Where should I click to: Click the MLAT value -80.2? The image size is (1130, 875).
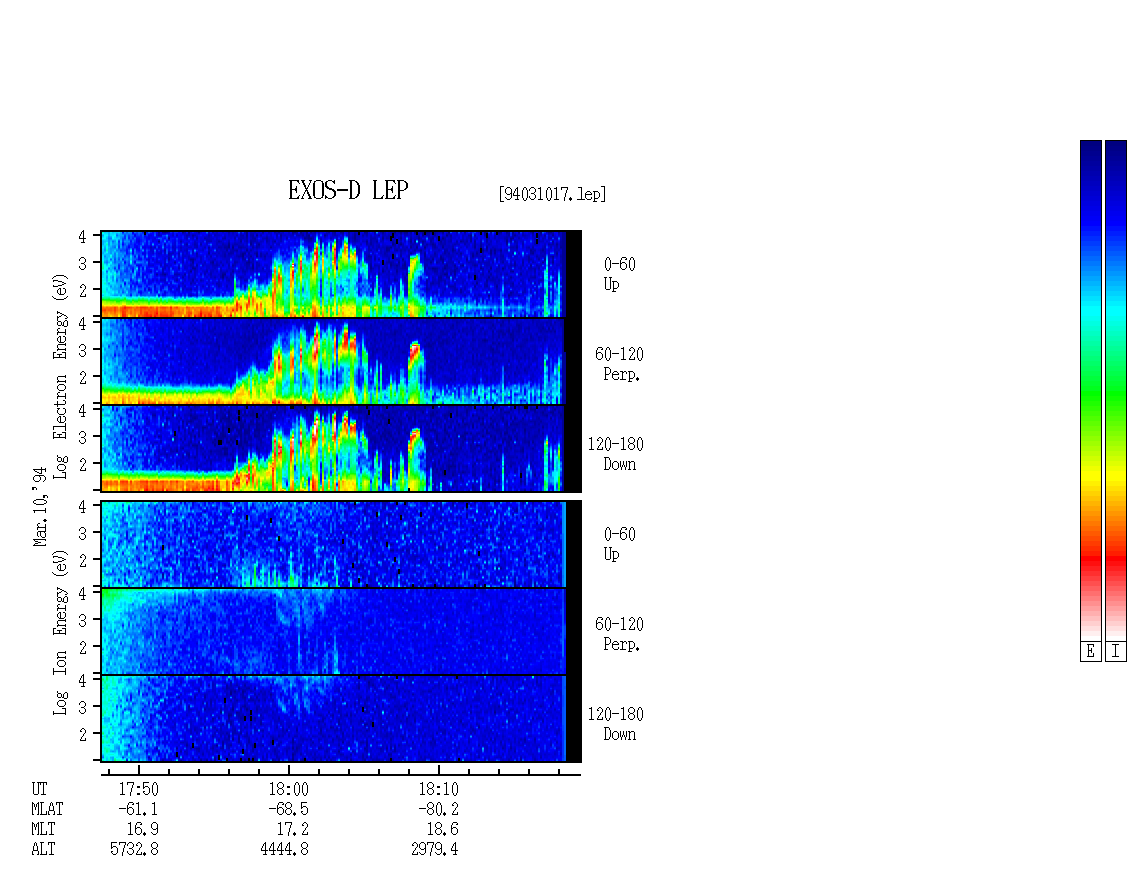[438, 809]
